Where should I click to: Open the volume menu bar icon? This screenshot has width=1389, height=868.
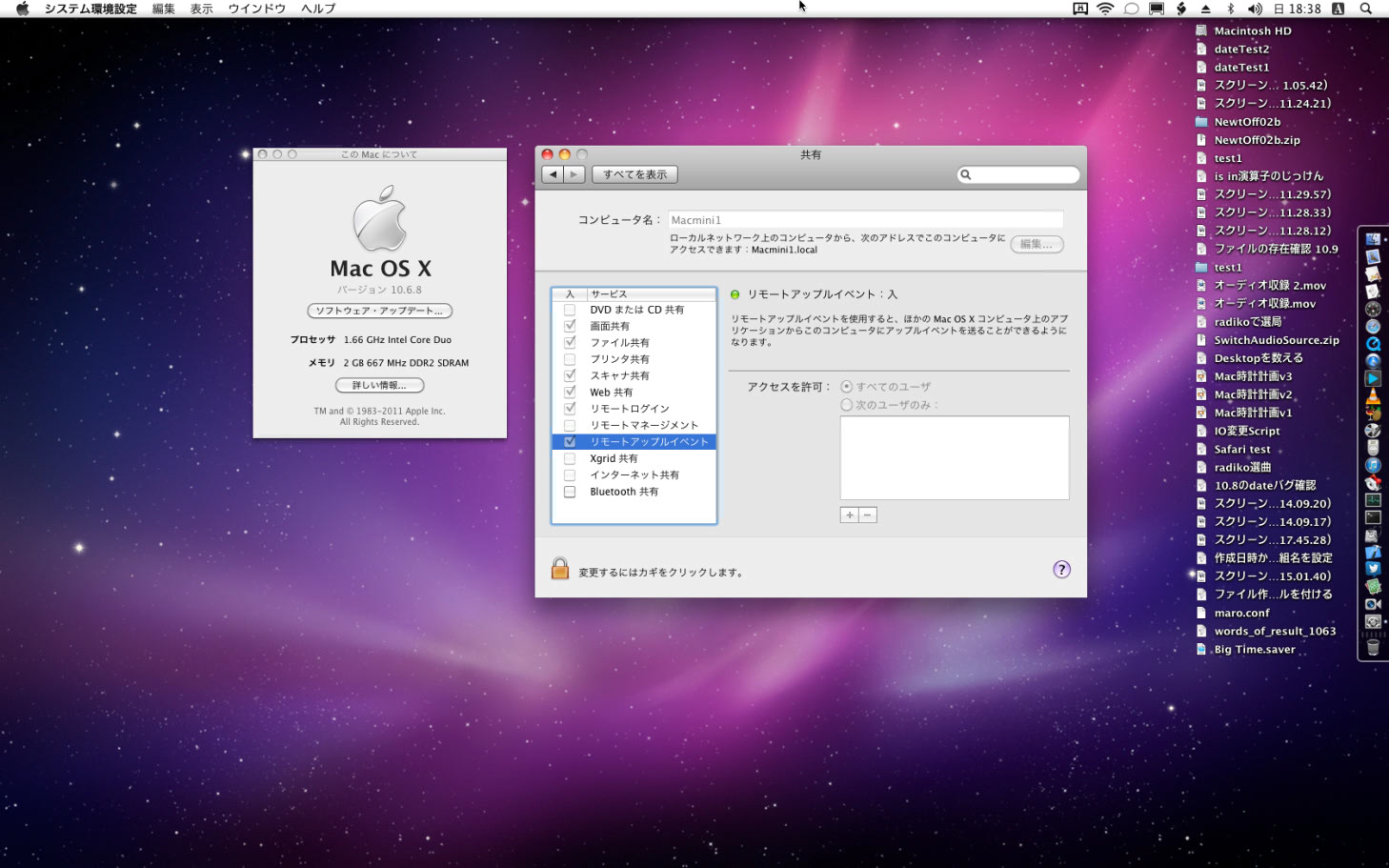point(1254,9)
